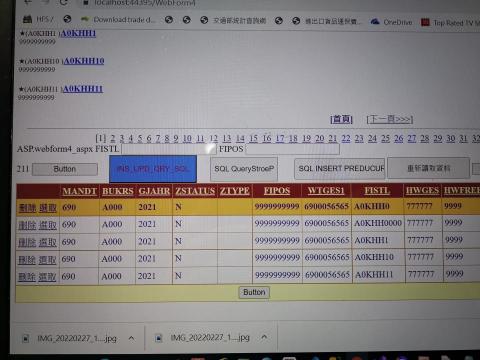The height and width of the screenshot is (360, 480).
Task: Sort the table by FISTL column header
Action: (x=377, y=190)
